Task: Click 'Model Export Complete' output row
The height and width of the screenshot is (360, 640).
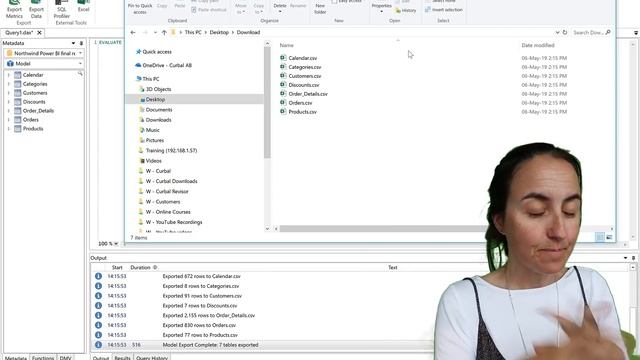Action: coord(261,345)
